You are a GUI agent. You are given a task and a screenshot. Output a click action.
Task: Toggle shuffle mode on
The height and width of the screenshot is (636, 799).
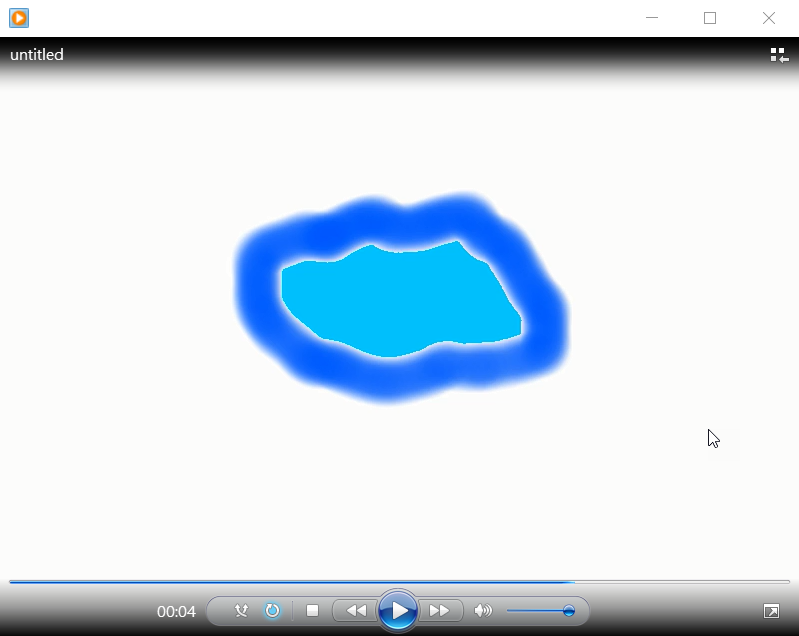241,611
